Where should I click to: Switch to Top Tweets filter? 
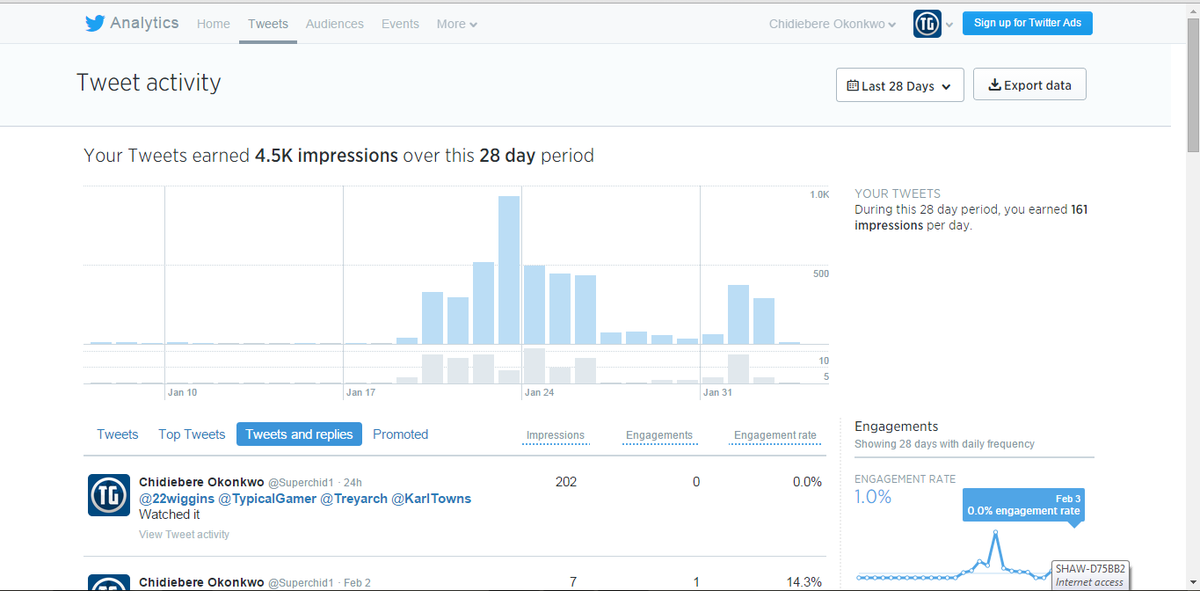(x=191, y=434)
